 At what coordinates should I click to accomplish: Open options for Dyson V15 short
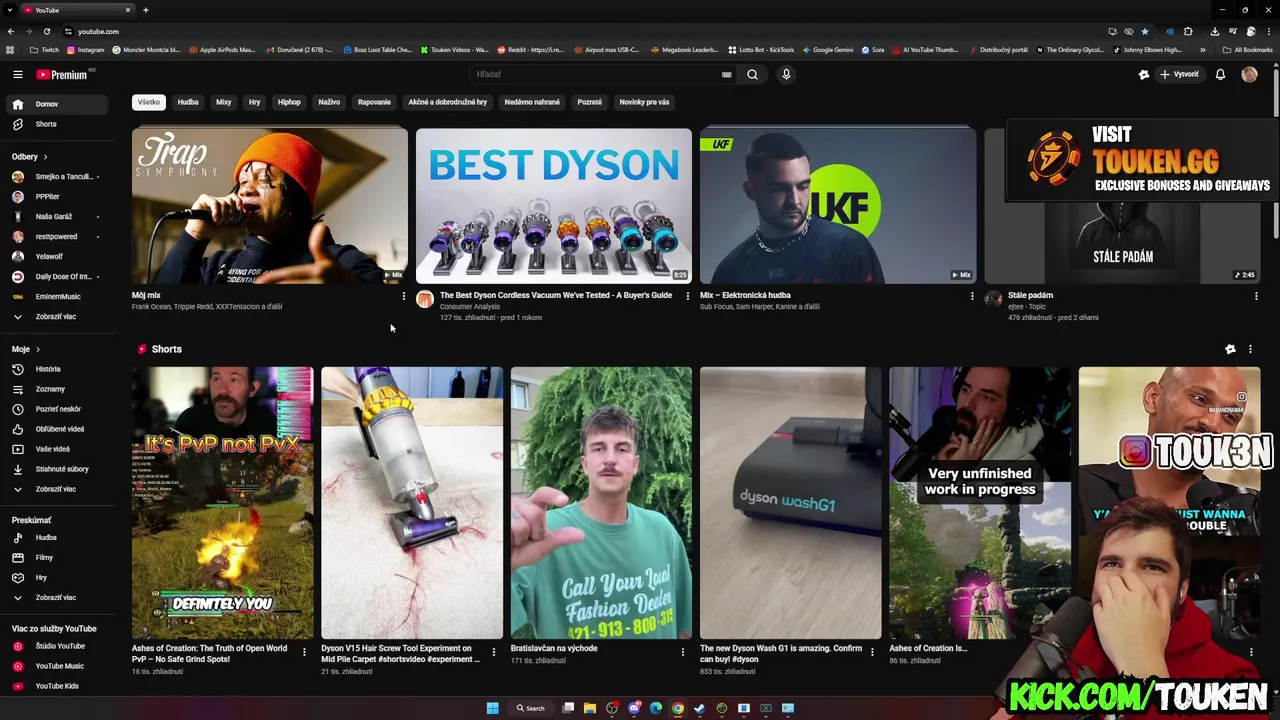click(x=493, y=652)
